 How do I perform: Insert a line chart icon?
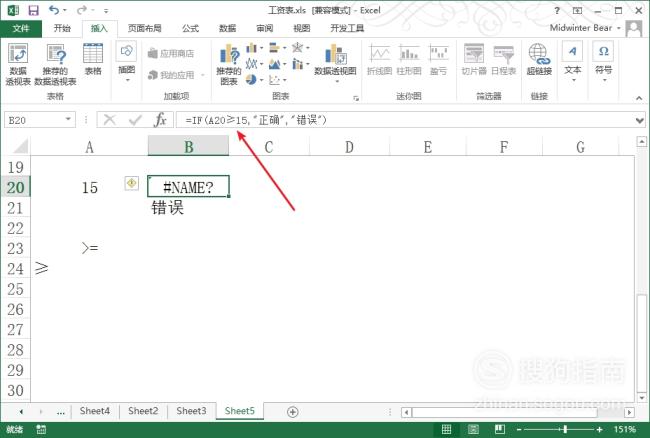252,64
